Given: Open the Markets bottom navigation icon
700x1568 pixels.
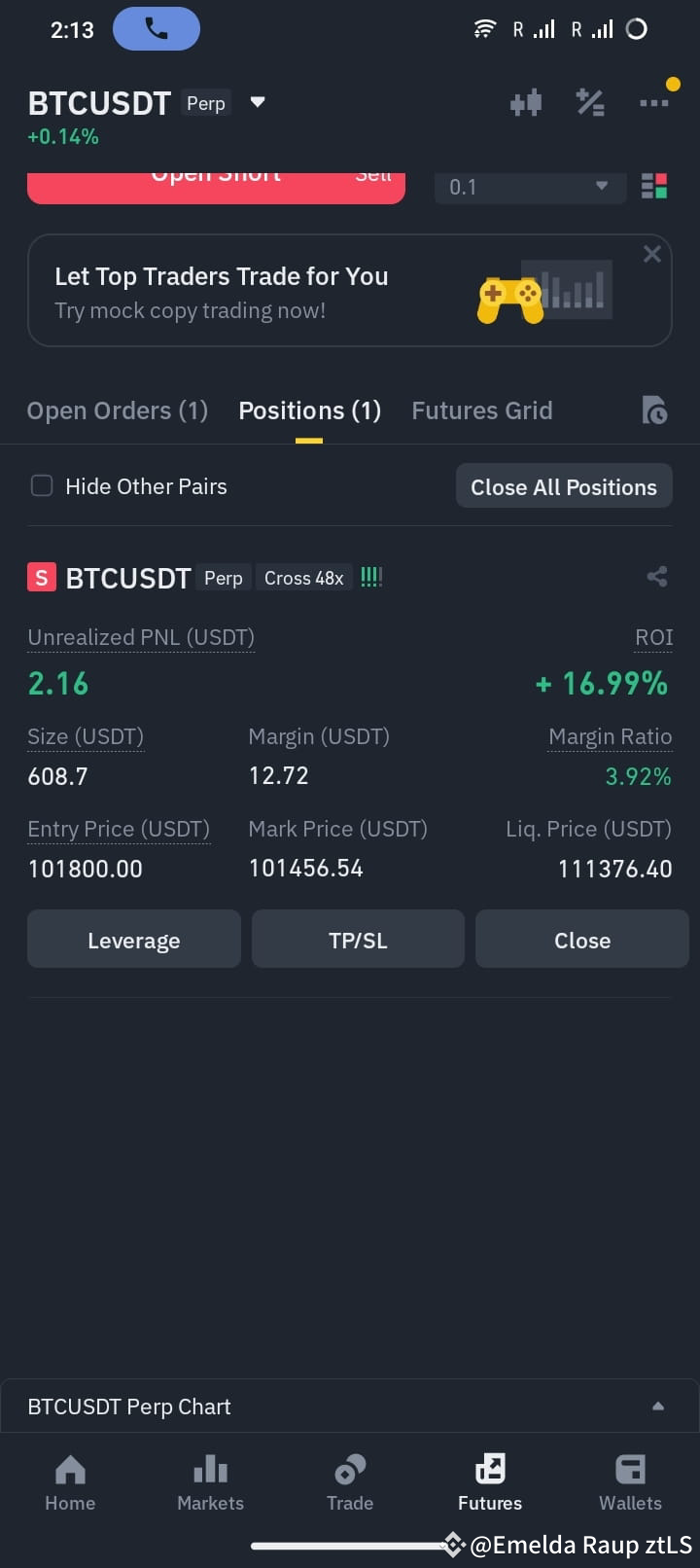Looking at the screenshot, I should [210, 1469].
